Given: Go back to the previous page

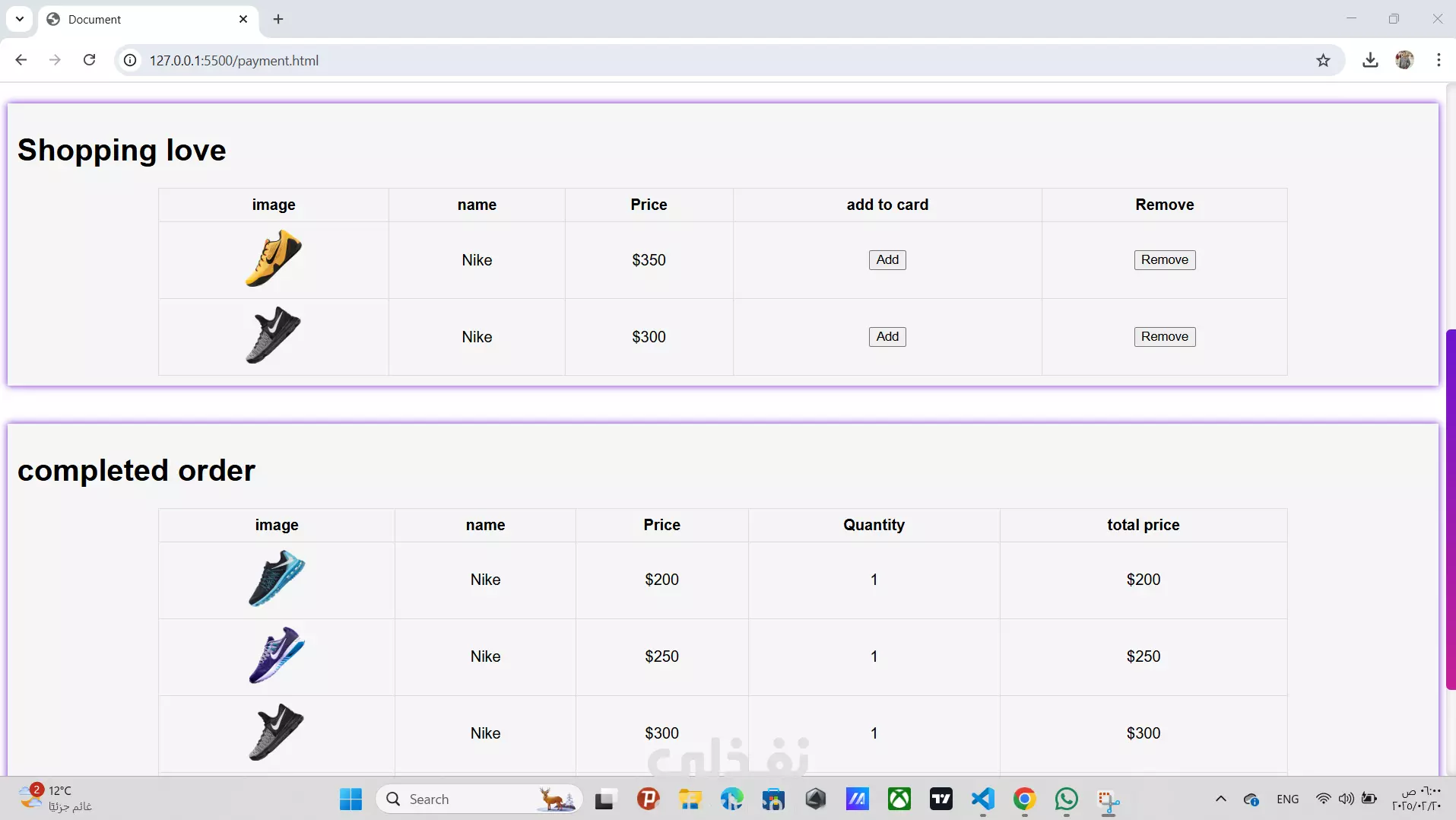Looking at the screenshot, I should pyautogui.click(x=21, y=60).
